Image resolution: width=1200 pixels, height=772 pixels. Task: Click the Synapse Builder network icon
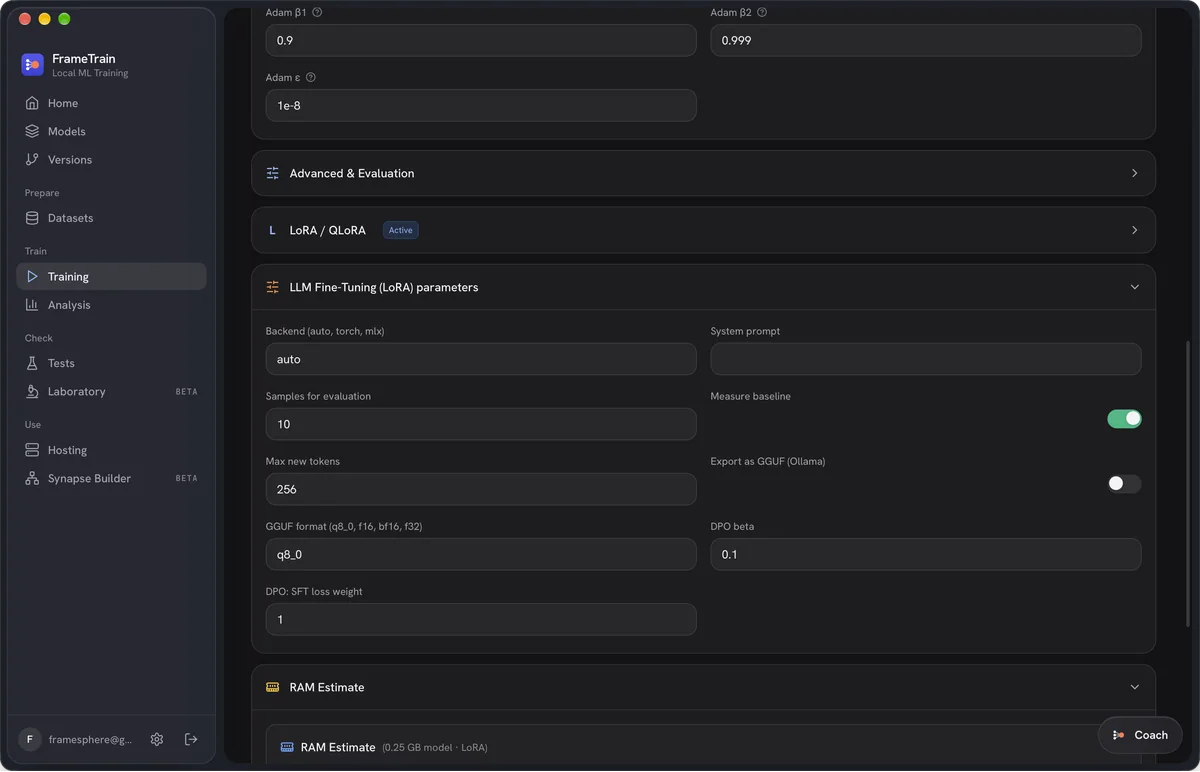(x=32, y=478)
